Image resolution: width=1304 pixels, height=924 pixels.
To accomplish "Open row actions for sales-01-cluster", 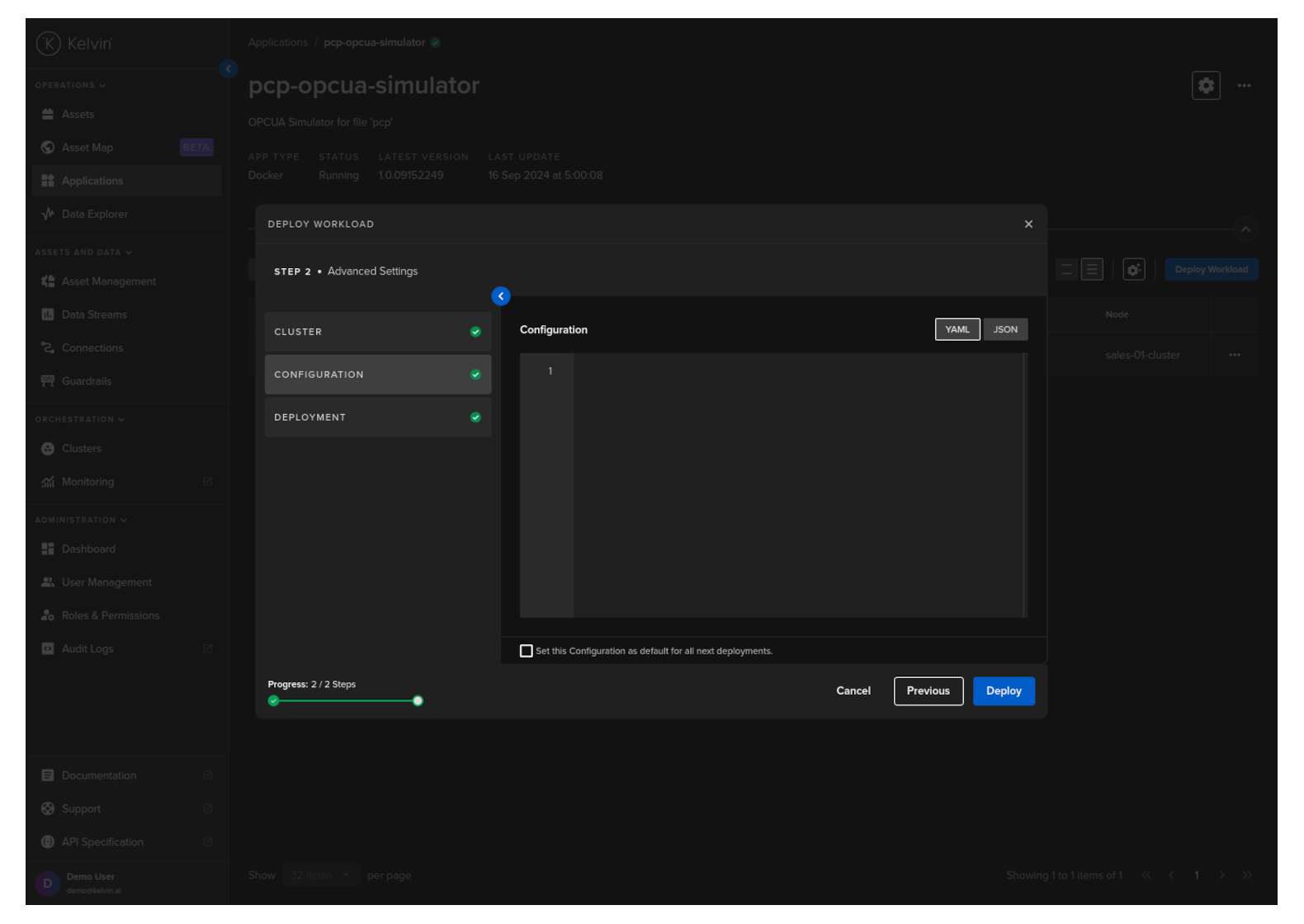I will (1234, 355).
